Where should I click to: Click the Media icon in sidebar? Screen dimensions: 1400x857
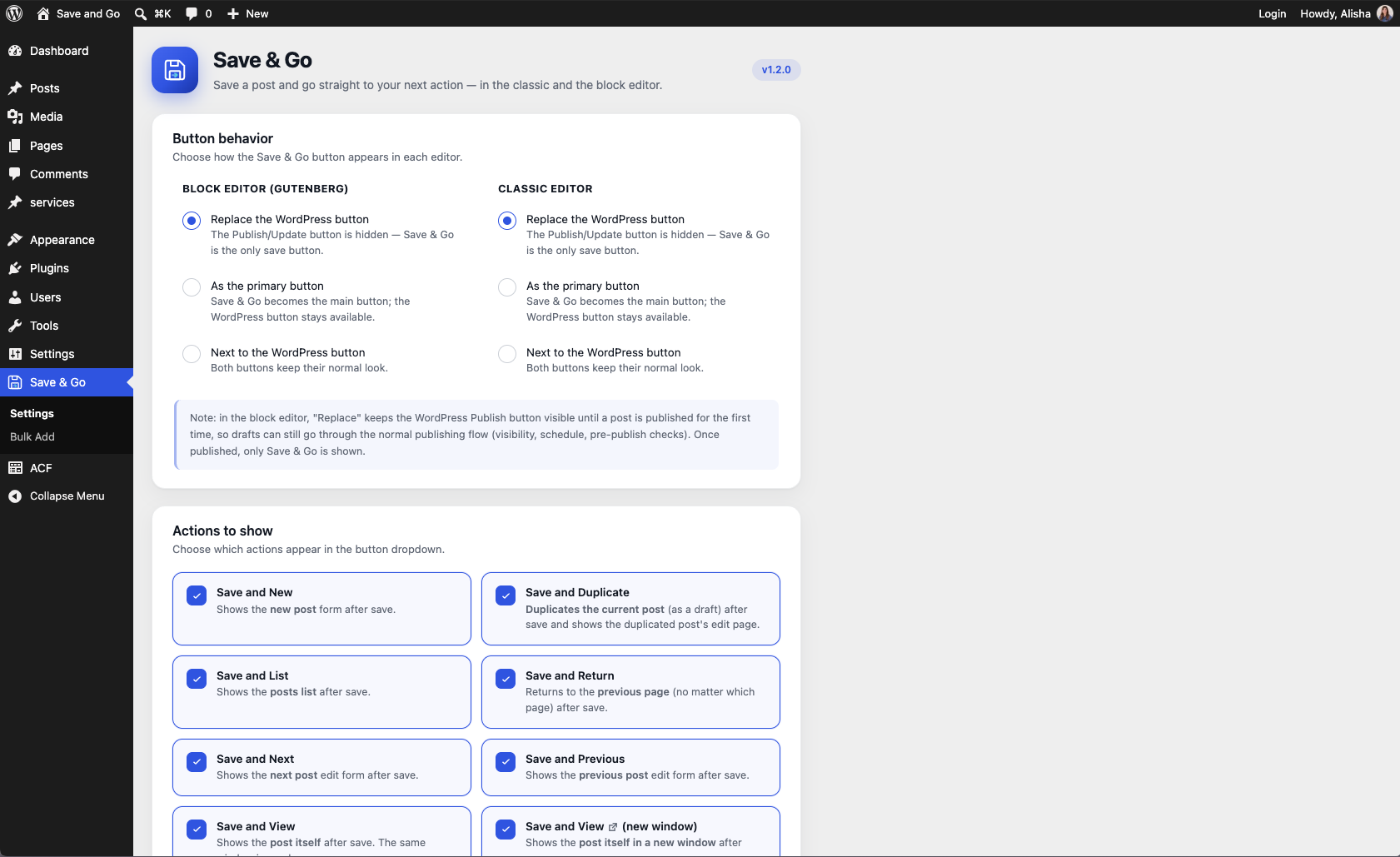(x=15, y=117)
